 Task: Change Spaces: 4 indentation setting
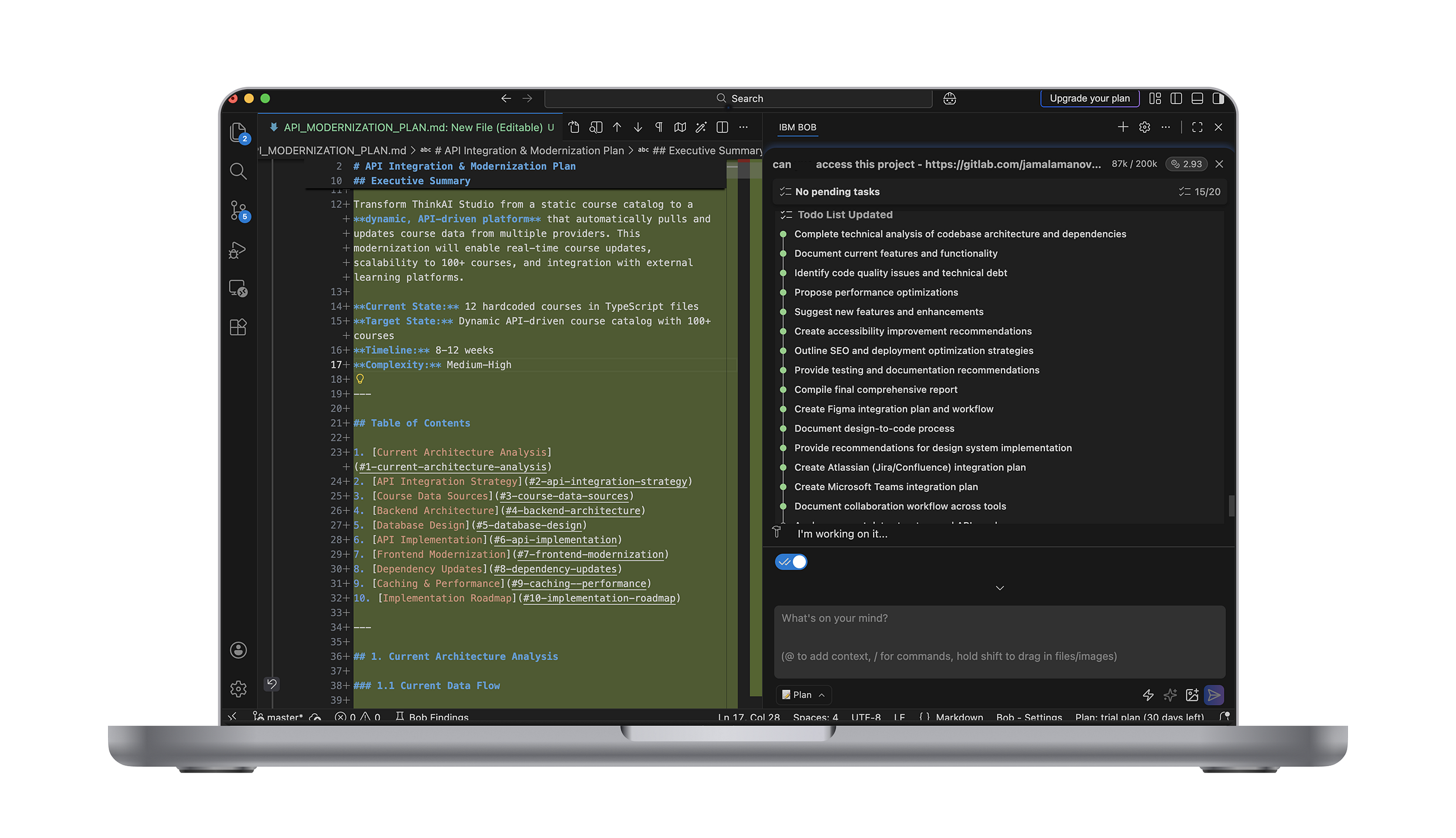815,717
